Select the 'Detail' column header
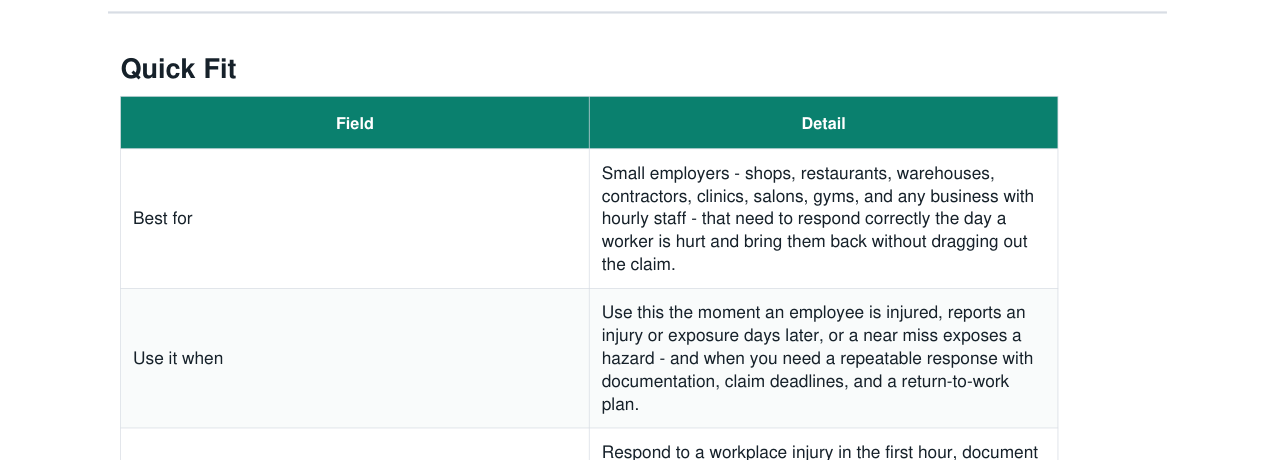 823,123
